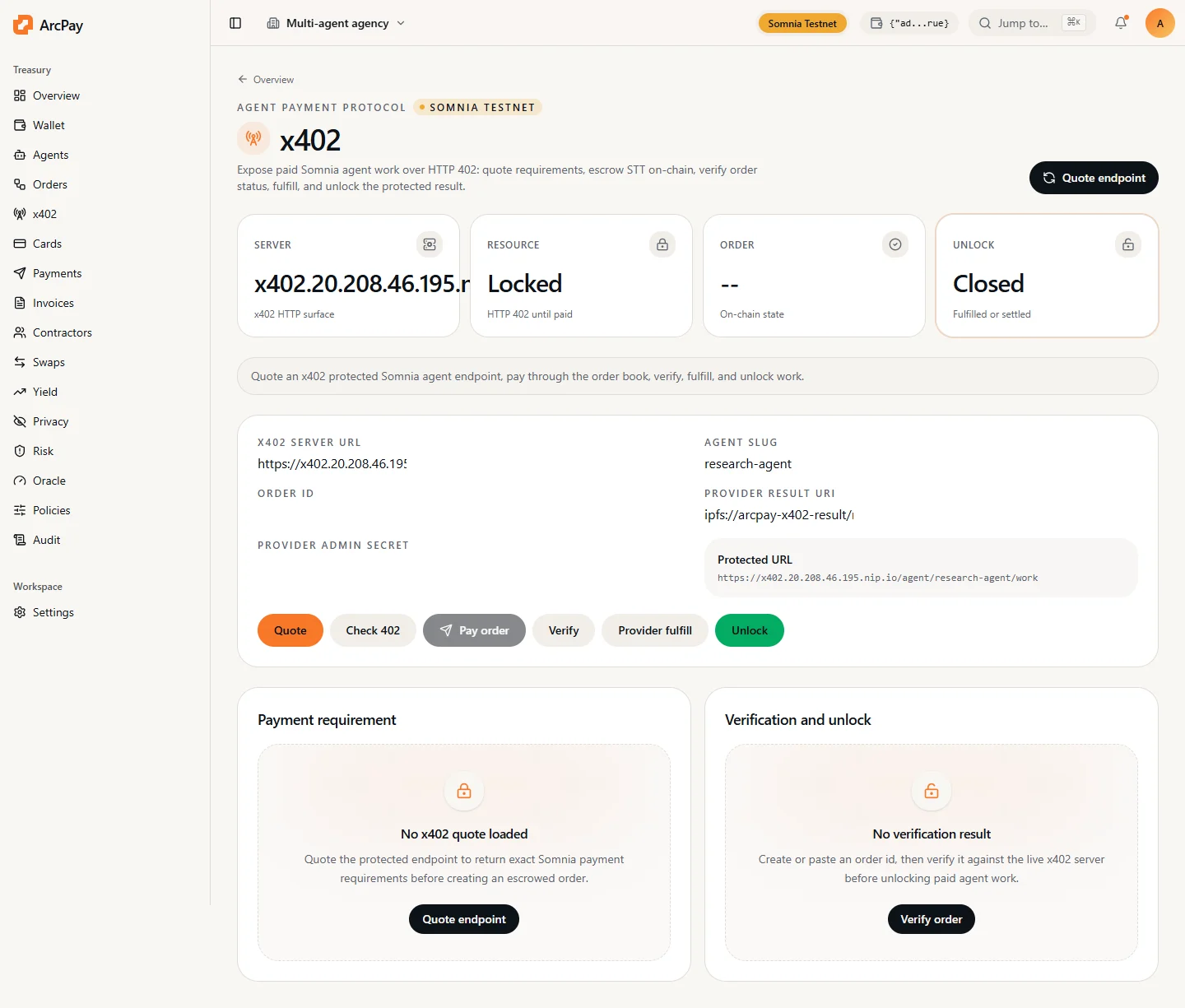
Task: Click the Somnia Testnet network badge
Action: (x=802, y=23)
